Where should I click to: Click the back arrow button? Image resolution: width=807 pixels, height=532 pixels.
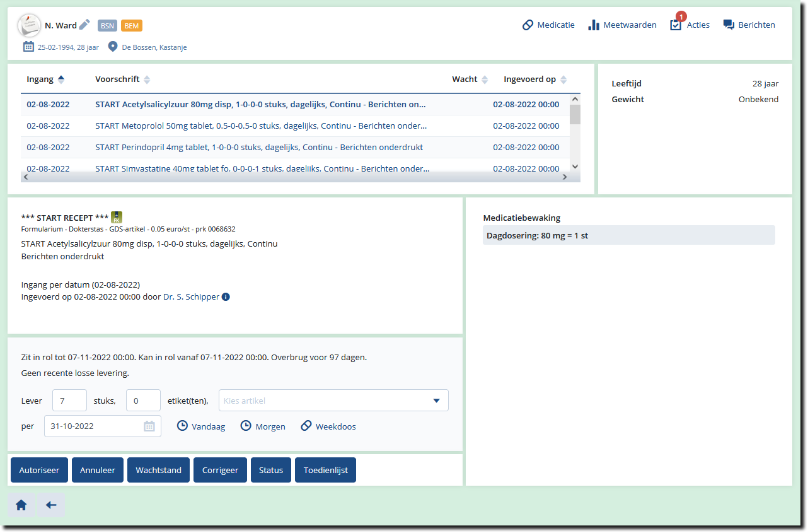[x=51, y=505]
